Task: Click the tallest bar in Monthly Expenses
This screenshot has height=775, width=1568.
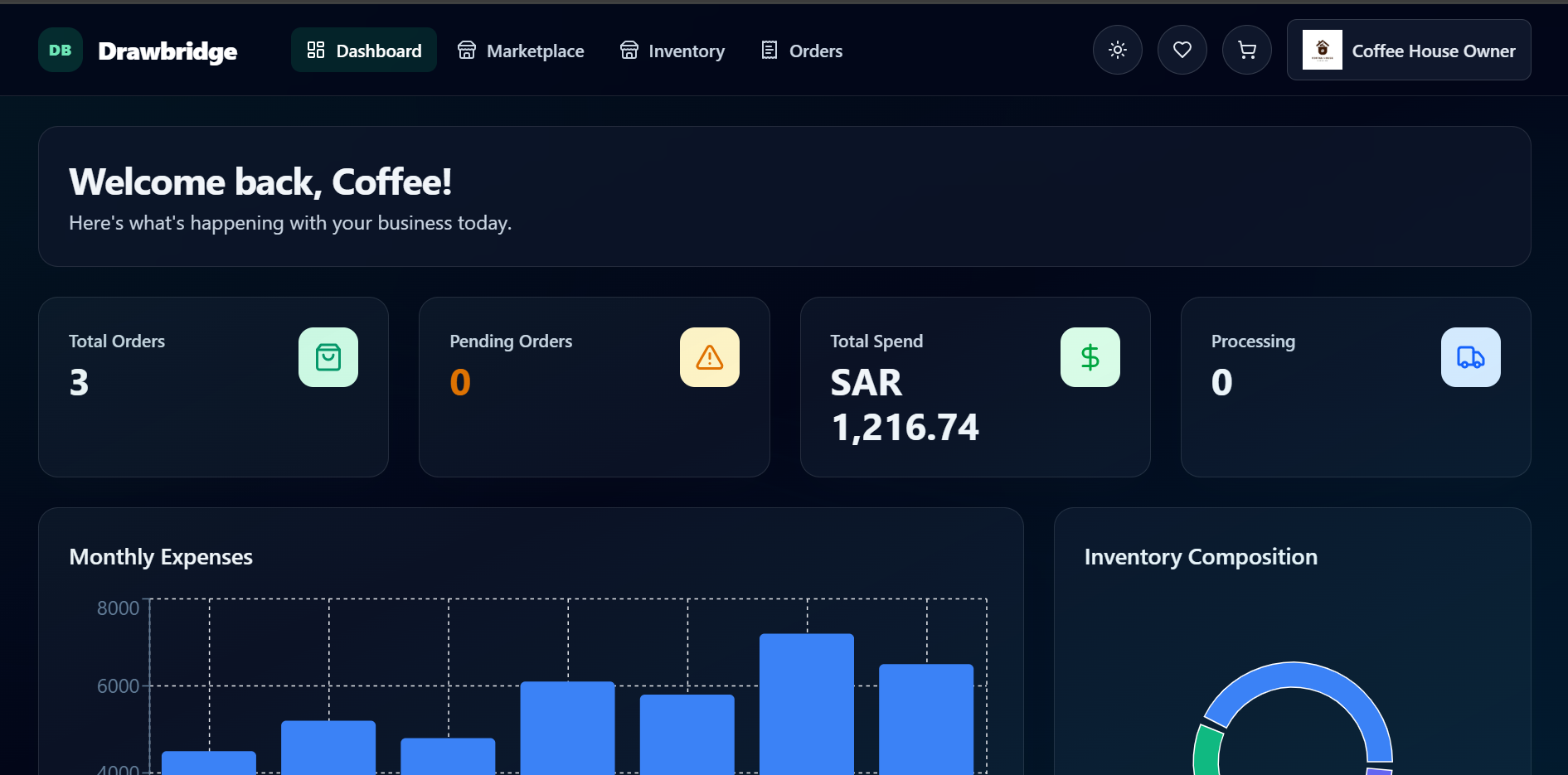Action: click(x=807, y=705)
